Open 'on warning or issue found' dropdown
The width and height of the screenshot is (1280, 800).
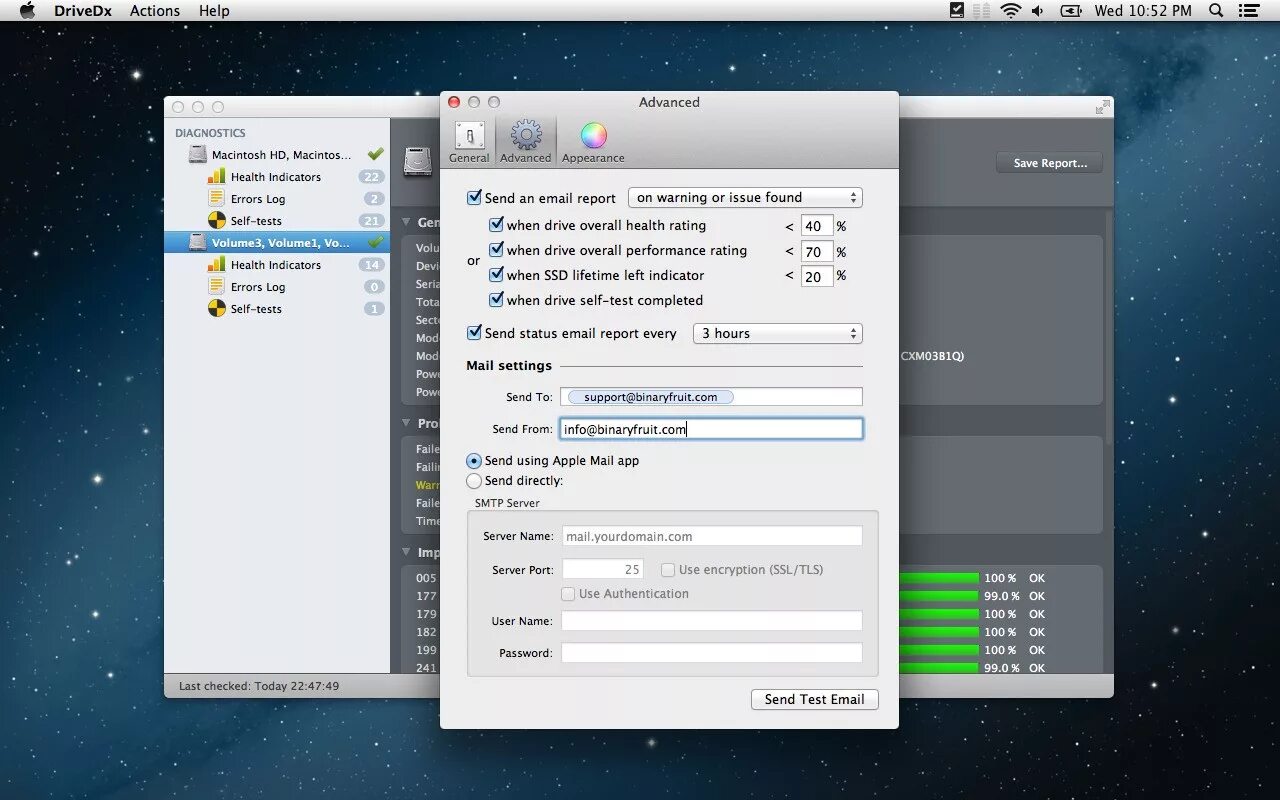(x=745, y=198)
